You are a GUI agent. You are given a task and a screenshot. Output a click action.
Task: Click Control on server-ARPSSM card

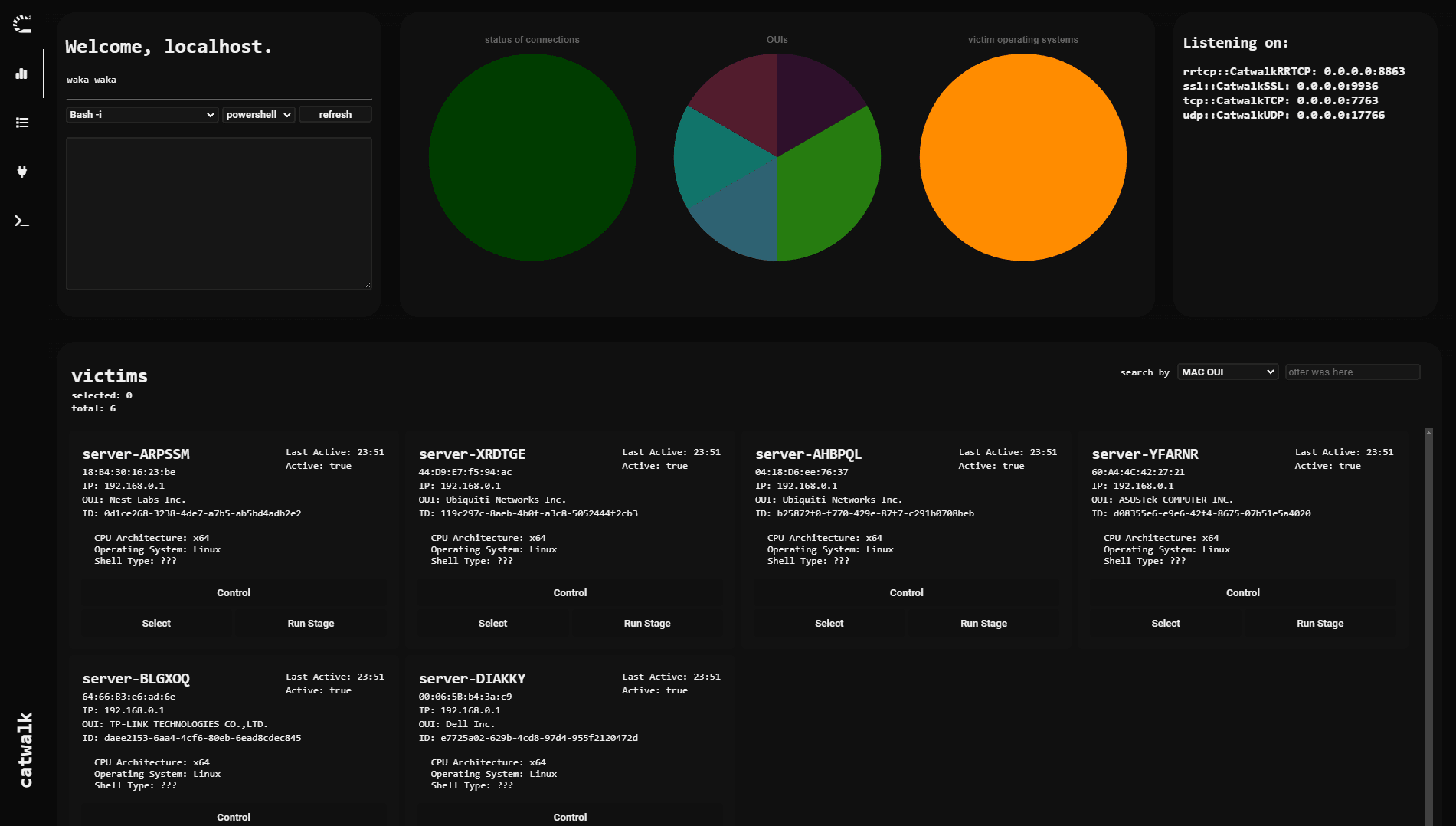point(234,593)
